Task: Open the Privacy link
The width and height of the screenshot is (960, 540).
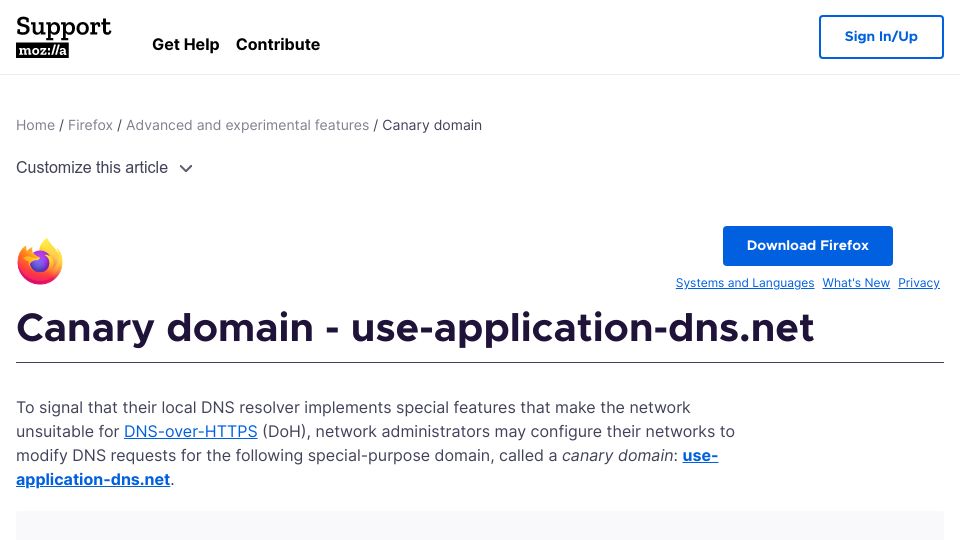Action: coord(918,283)
